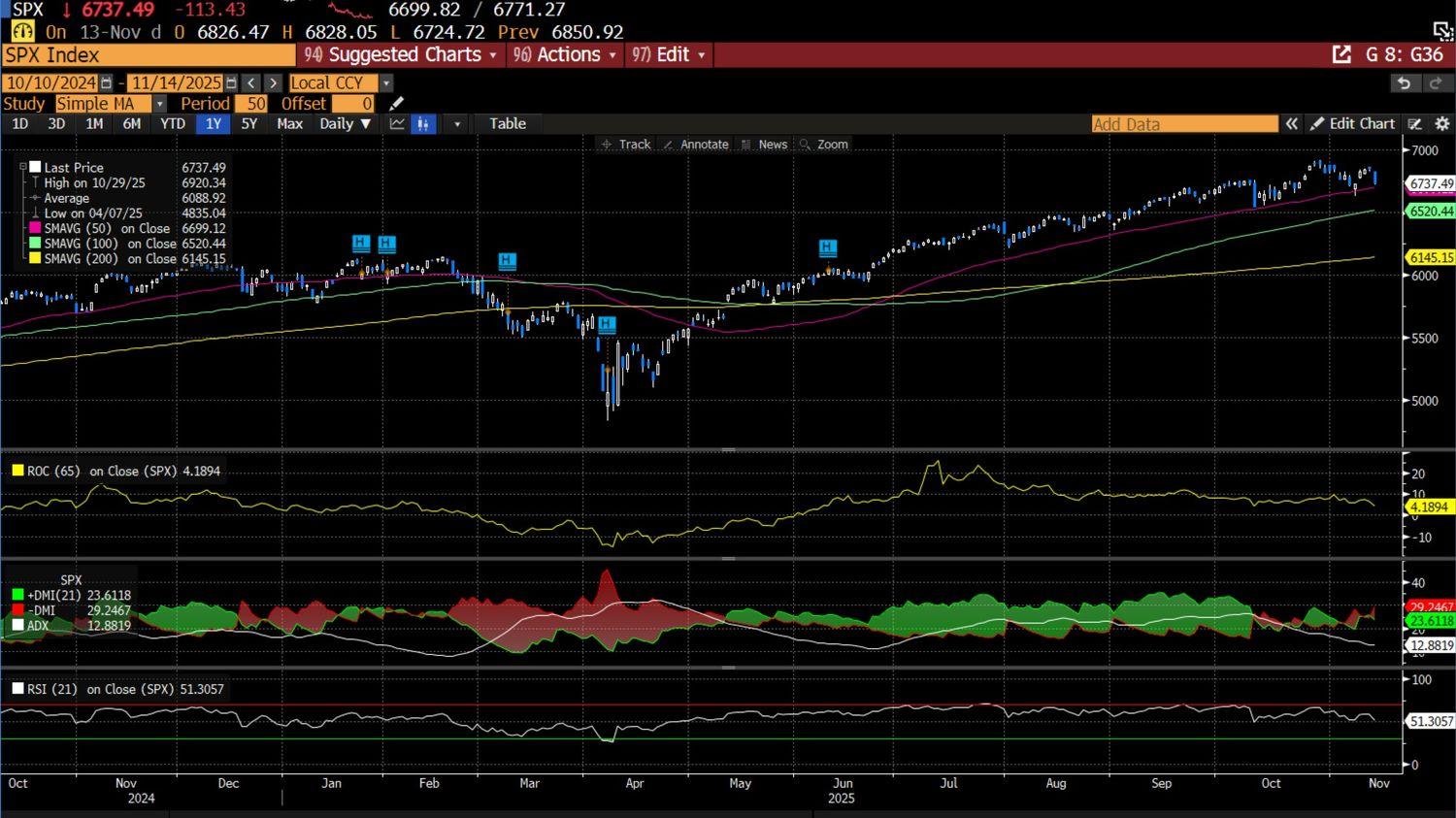This screenshot has width=1456, height=818.
Task: Click the pink SMAVG (50) color swatch
Action: (x=35, y=229)
